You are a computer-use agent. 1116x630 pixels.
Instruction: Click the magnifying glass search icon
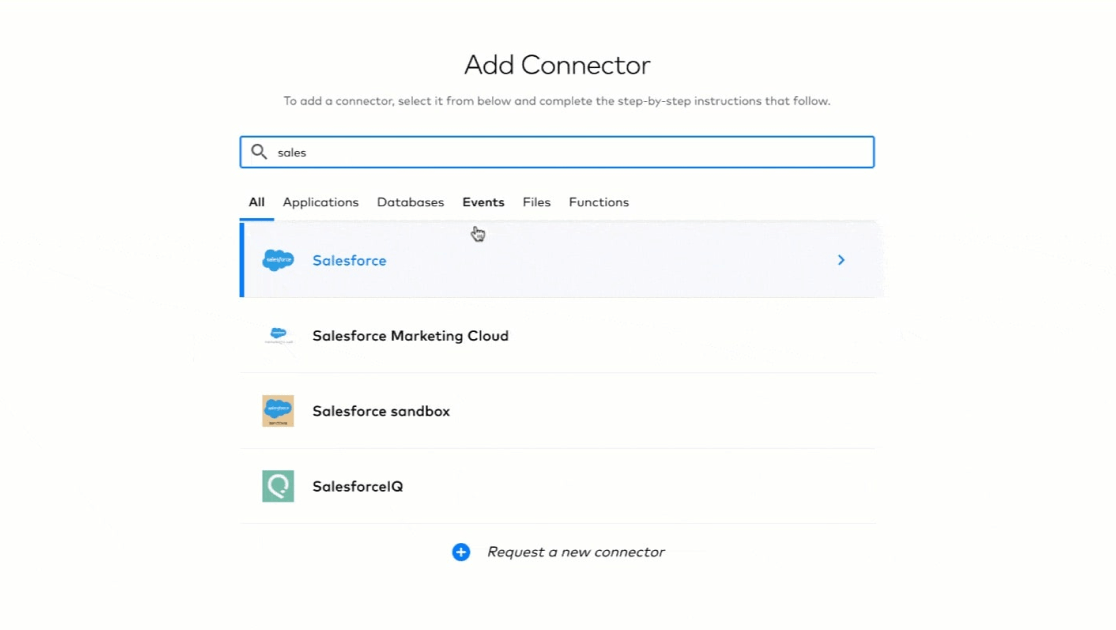[x=259, y=152]
